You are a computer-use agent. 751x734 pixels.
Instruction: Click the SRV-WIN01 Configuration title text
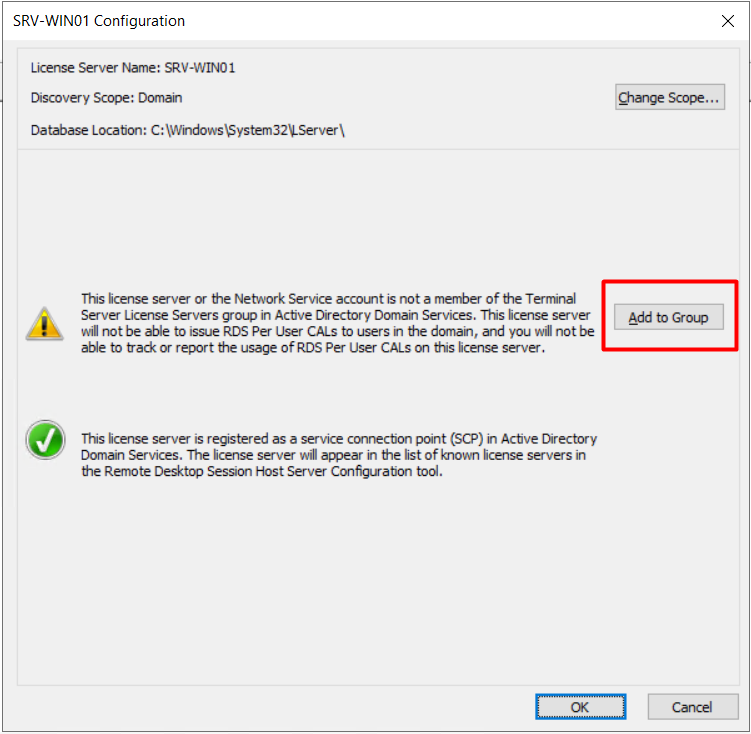coord(99,20)
